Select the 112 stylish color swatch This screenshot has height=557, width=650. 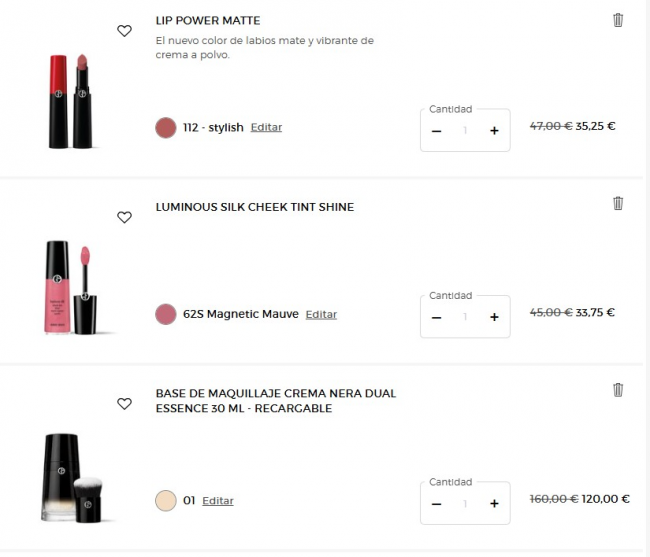(x=166, y=128)
